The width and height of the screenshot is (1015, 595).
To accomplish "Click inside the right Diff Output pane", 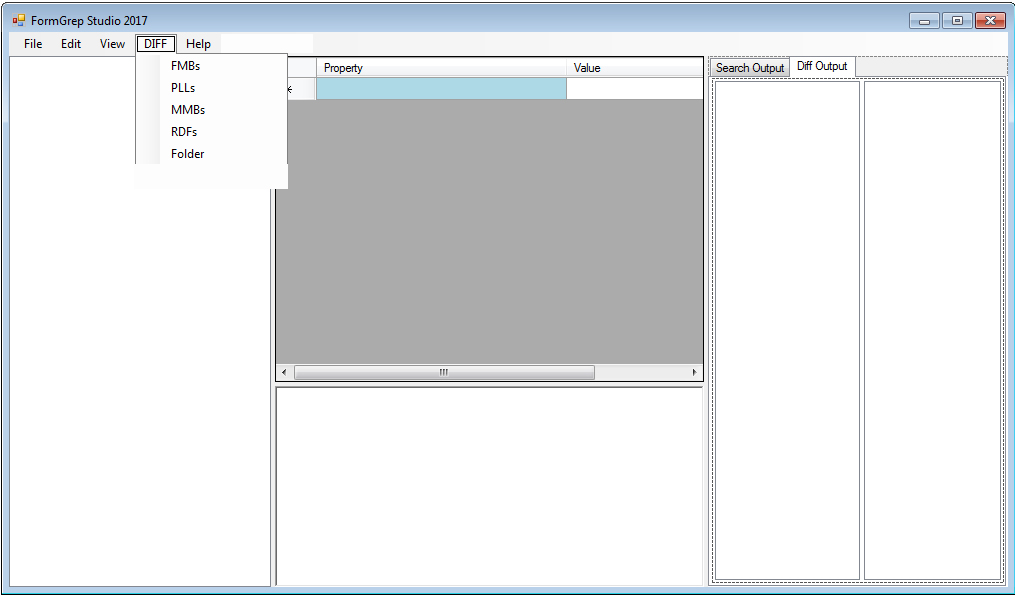I will point(933,330).
